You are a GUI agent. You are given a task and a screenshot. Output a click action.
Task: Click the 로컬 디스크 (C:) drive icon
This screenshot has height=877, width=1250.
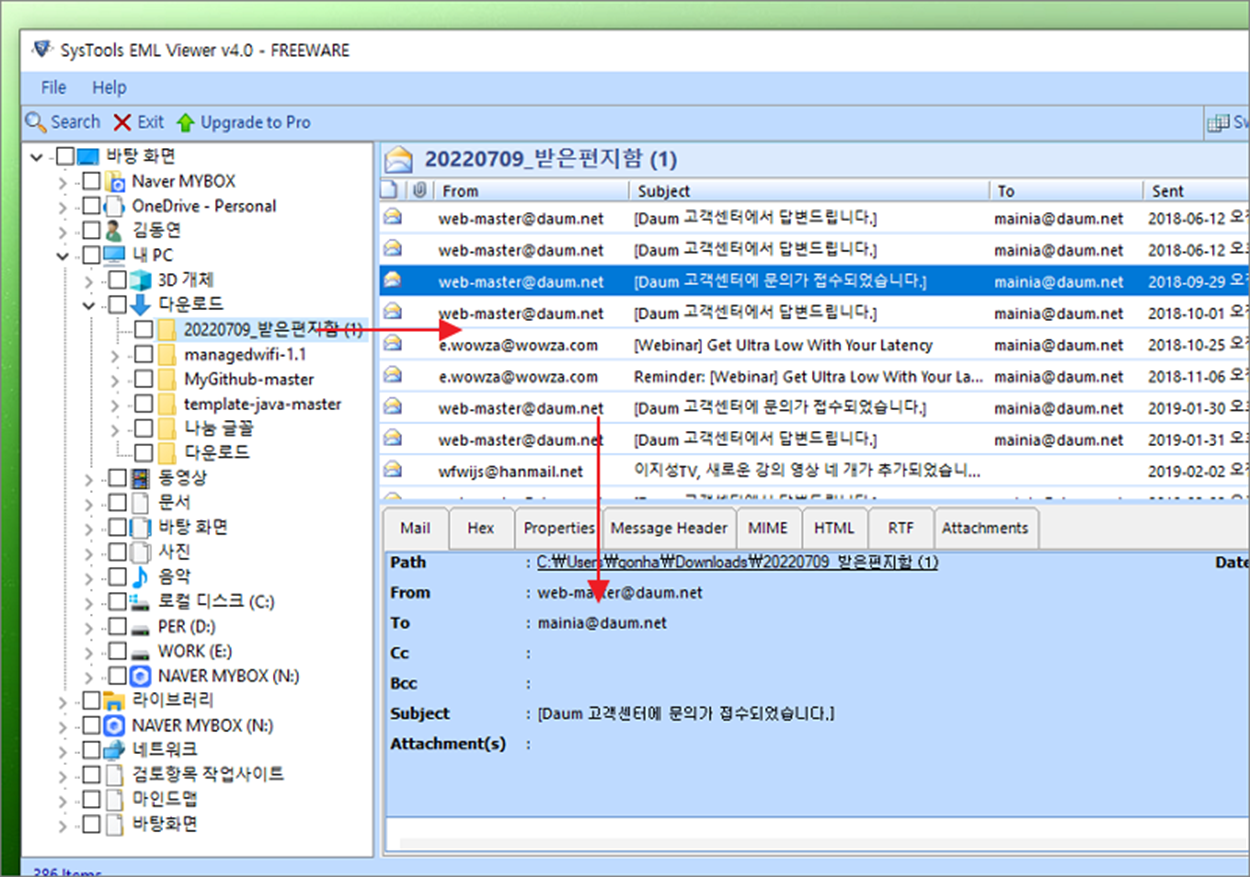(x=141, y=601)
